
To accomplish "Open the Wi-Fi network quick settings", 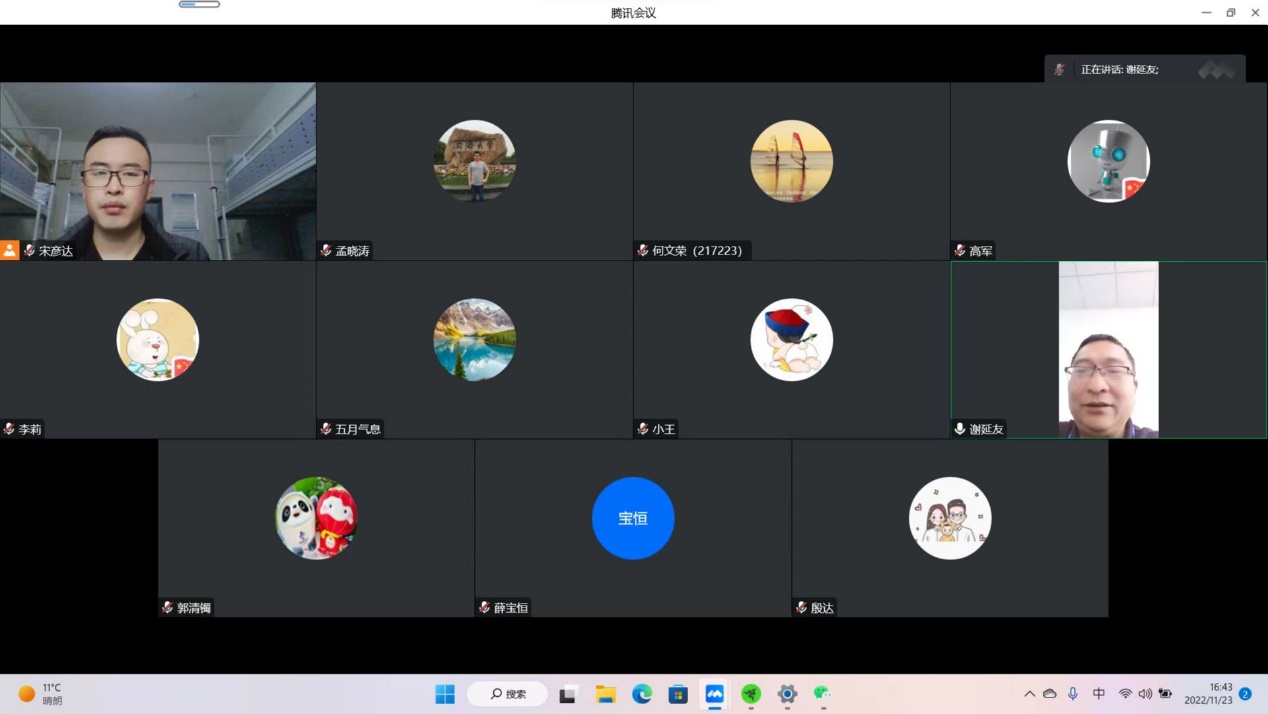I will pyautogui.click(x=1125, y=694).
